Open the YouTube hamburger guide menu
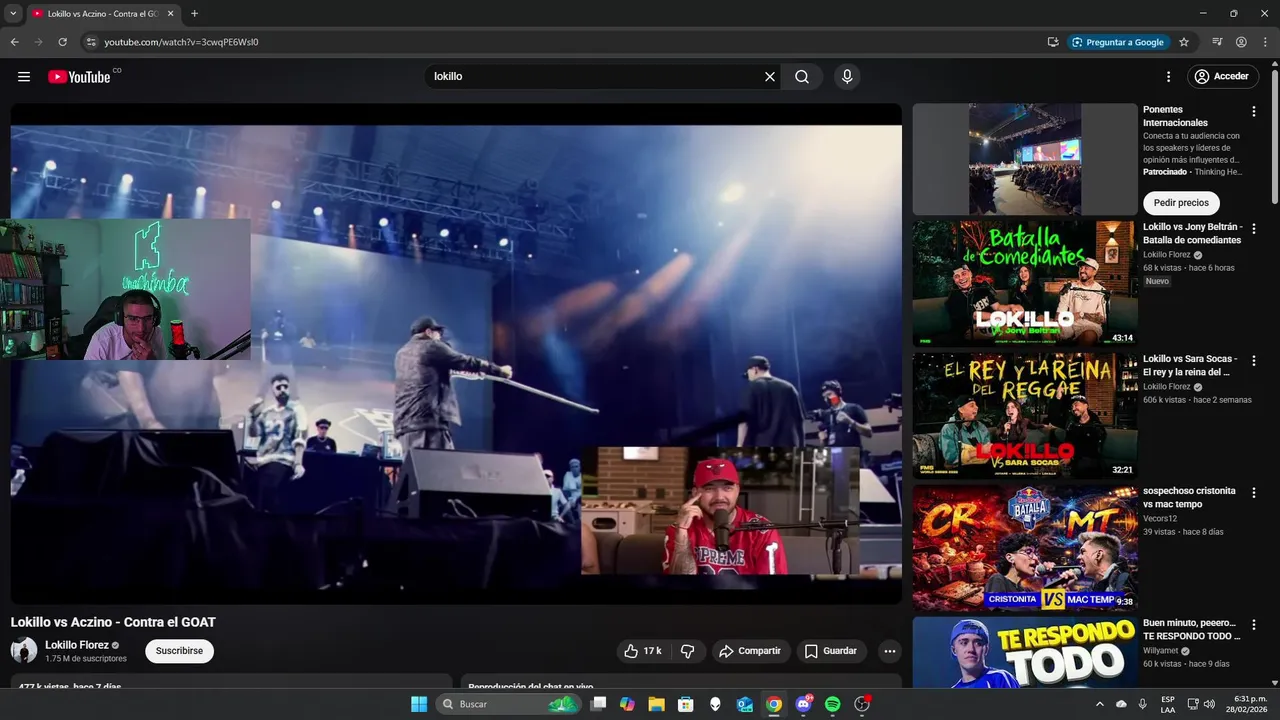 24,77
